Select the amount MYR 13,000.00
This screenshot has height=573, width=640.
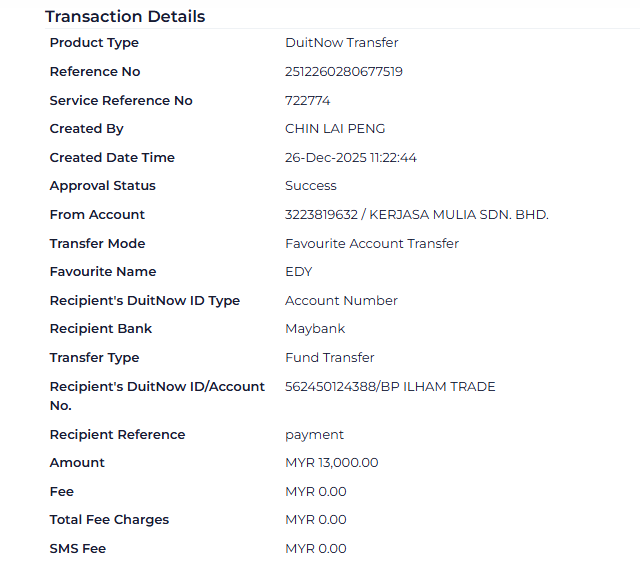click(x=332, y=463)
